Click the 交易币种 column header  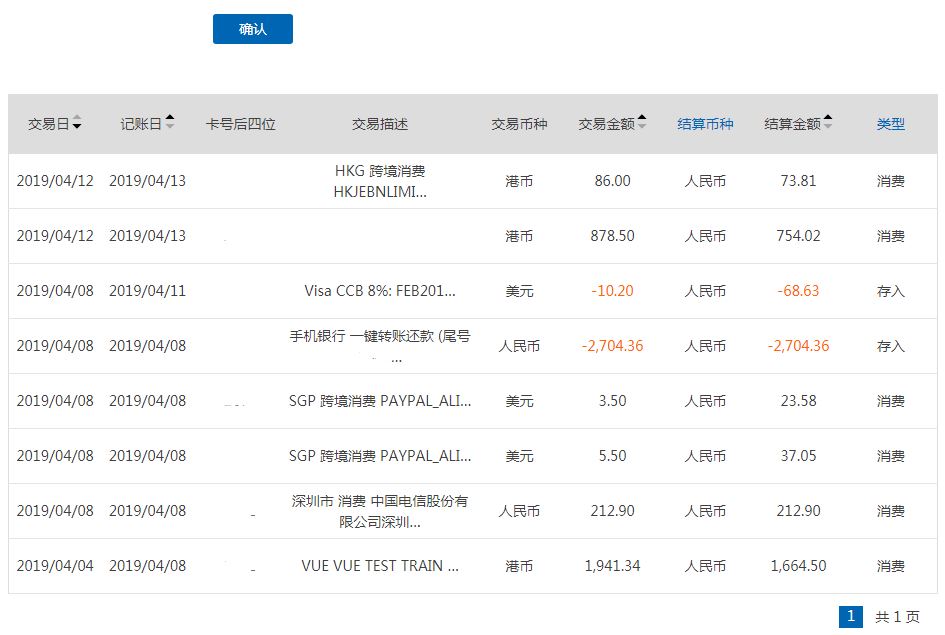point(519,124)
